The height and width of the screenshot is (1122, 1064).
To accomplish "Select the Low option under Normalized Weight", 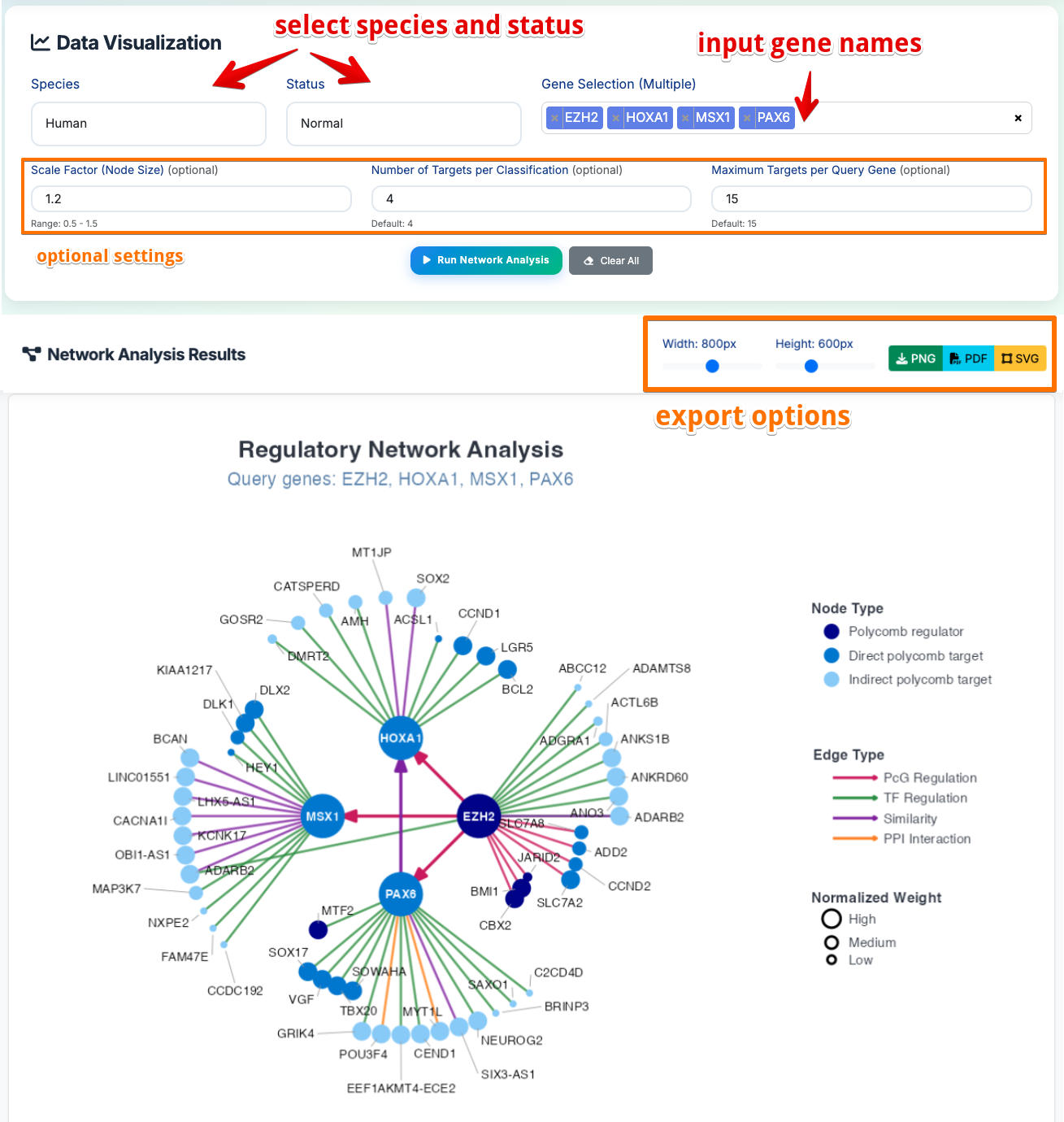I will tap(832, 959).
